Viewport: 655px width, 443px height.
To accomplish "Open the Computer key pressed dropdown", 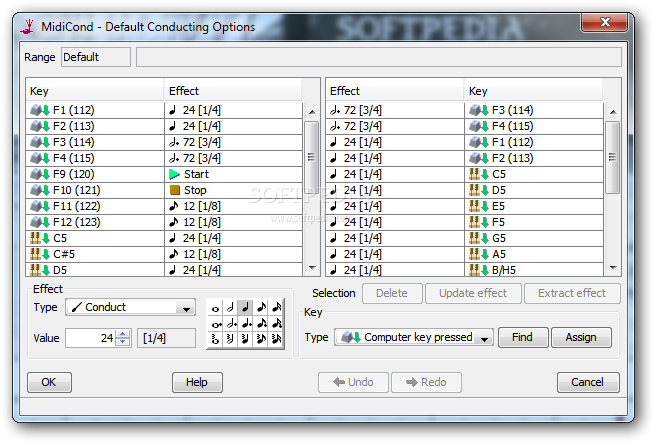I will click(414, 337).
